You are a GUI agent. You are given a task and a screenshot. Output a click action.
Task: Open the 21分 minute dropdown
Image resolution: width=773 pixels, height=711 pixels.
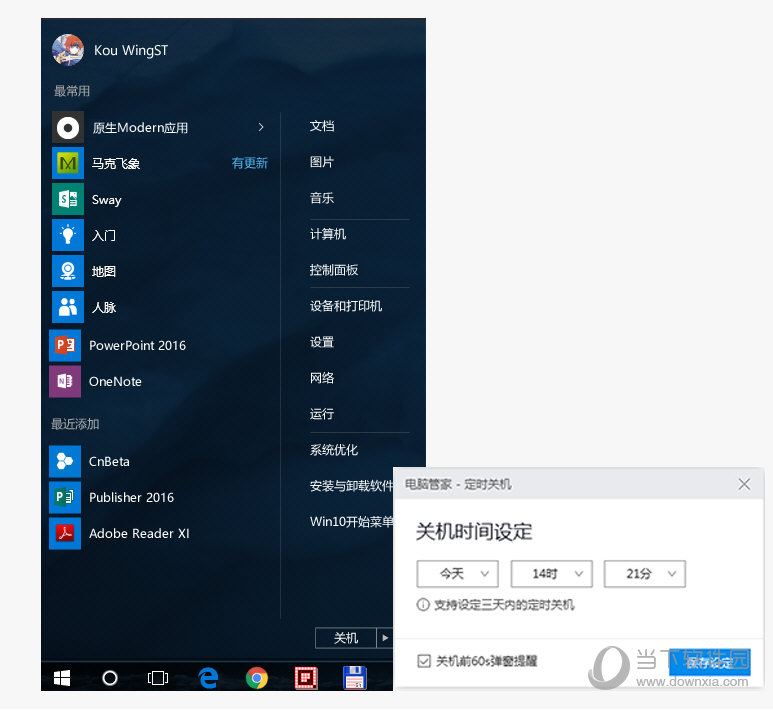645,573
